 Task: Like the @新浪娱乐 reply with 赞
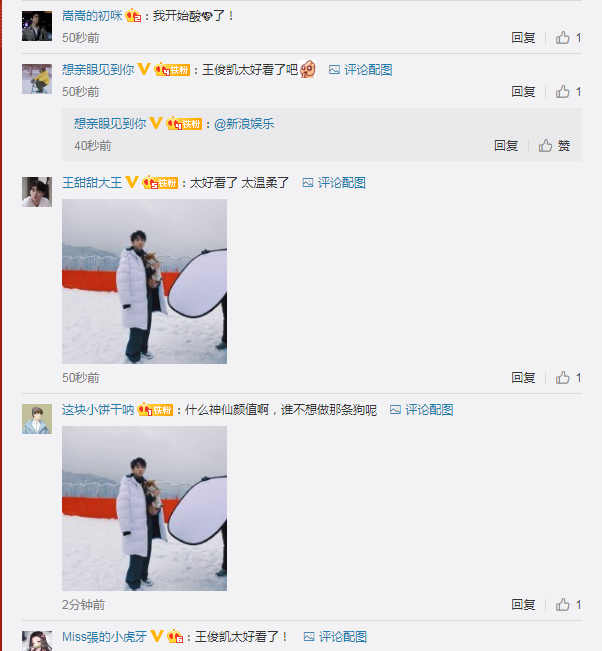point(554,146)
